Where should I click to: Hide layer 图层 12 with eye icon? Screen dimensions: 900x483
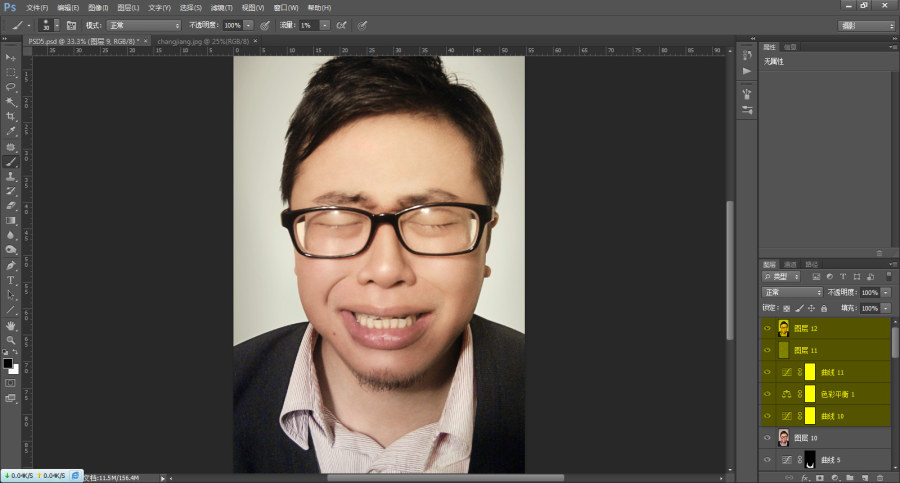767,329
